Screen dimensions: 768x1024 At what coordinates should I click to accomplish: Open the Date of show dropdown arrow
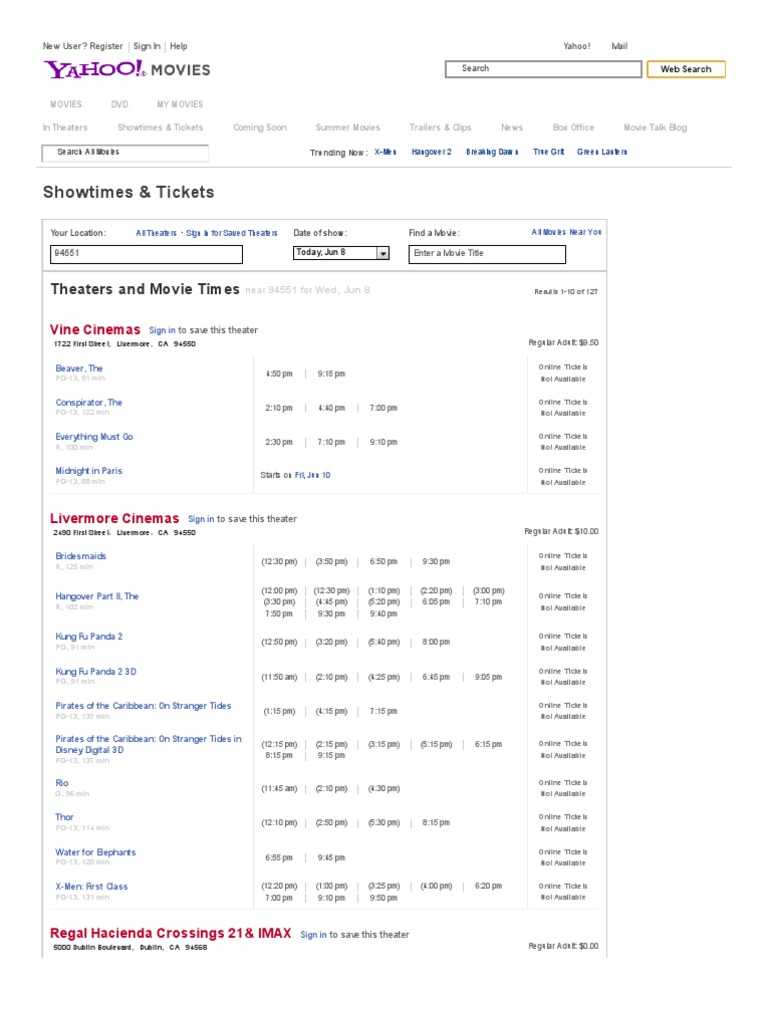383,253
